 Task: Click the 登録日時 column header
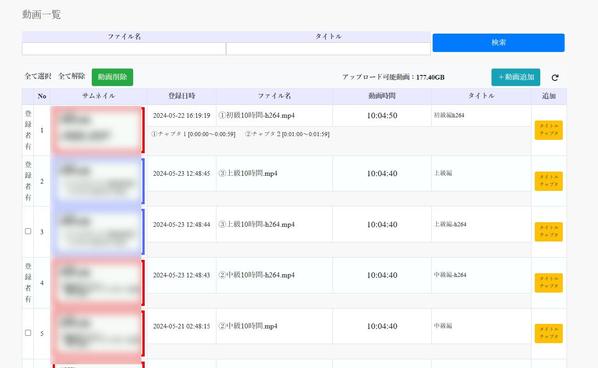[182, 96]
